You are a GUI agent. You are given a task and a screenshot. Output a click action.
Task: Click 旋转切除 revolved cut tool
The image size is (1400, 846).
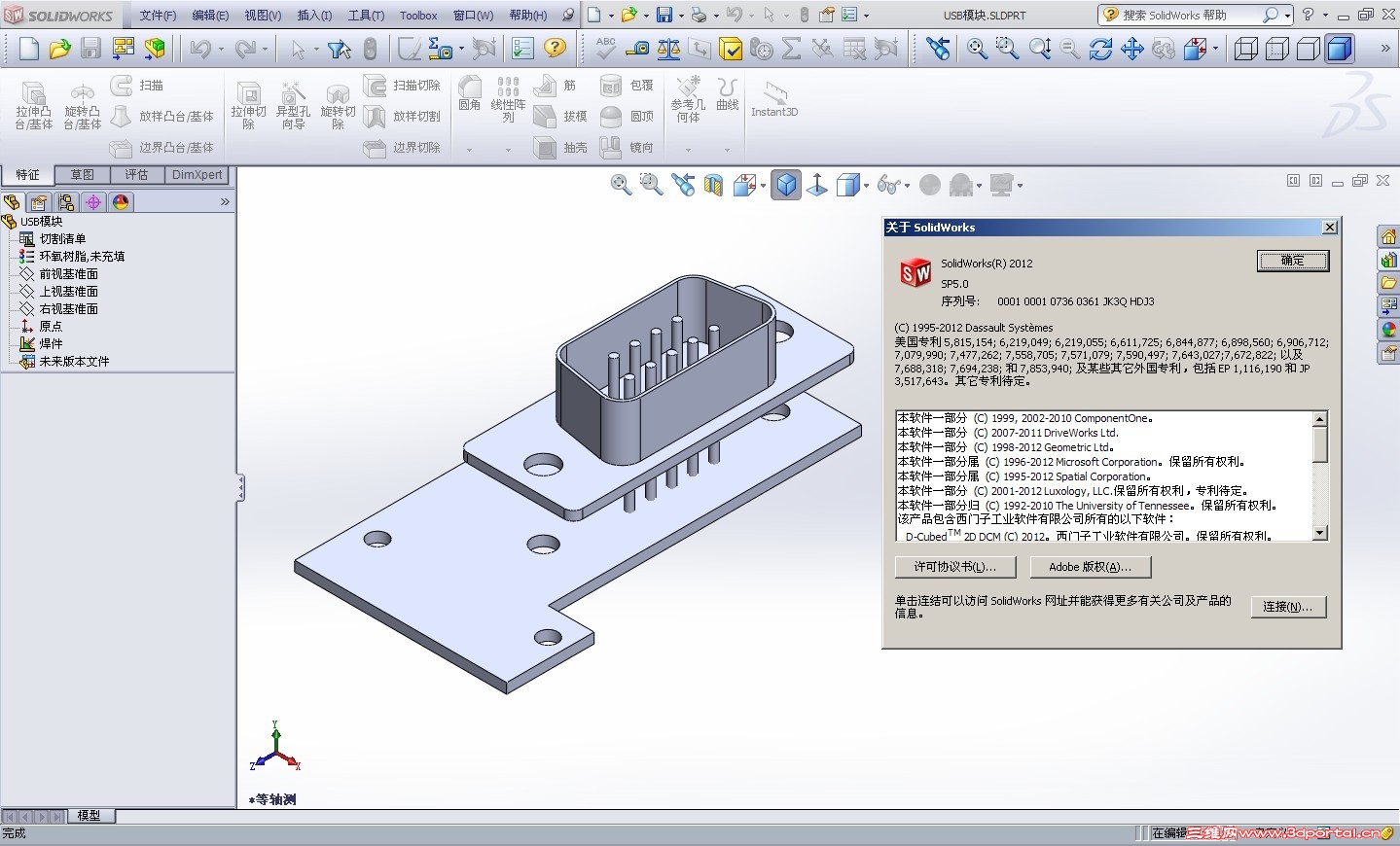(x=338, y=104)
